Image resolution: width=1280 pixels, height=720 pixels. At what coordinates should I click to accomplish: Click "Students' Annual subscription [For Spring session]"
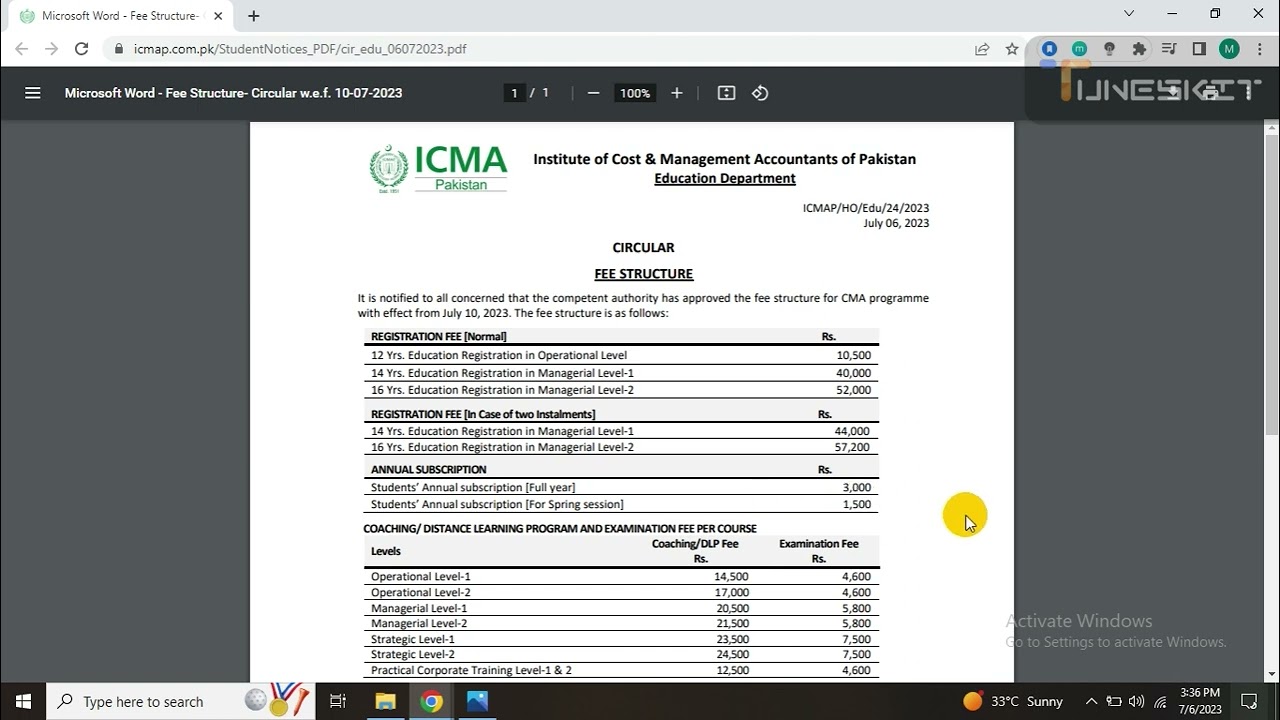click(x=497, y=505)
